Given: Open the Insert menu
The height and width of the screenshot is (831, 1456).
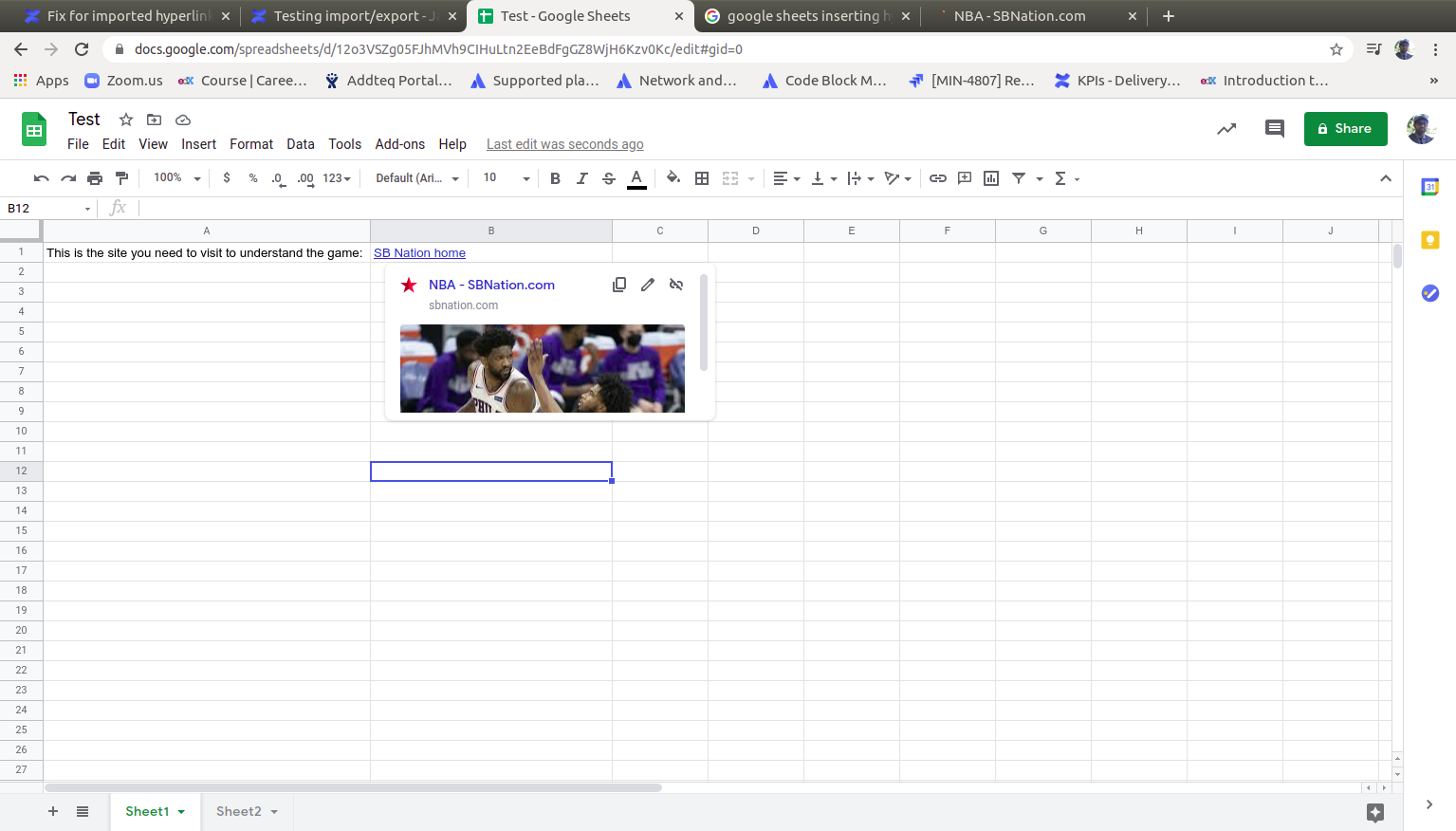Looking at the screenshot, I should (198, 144).
